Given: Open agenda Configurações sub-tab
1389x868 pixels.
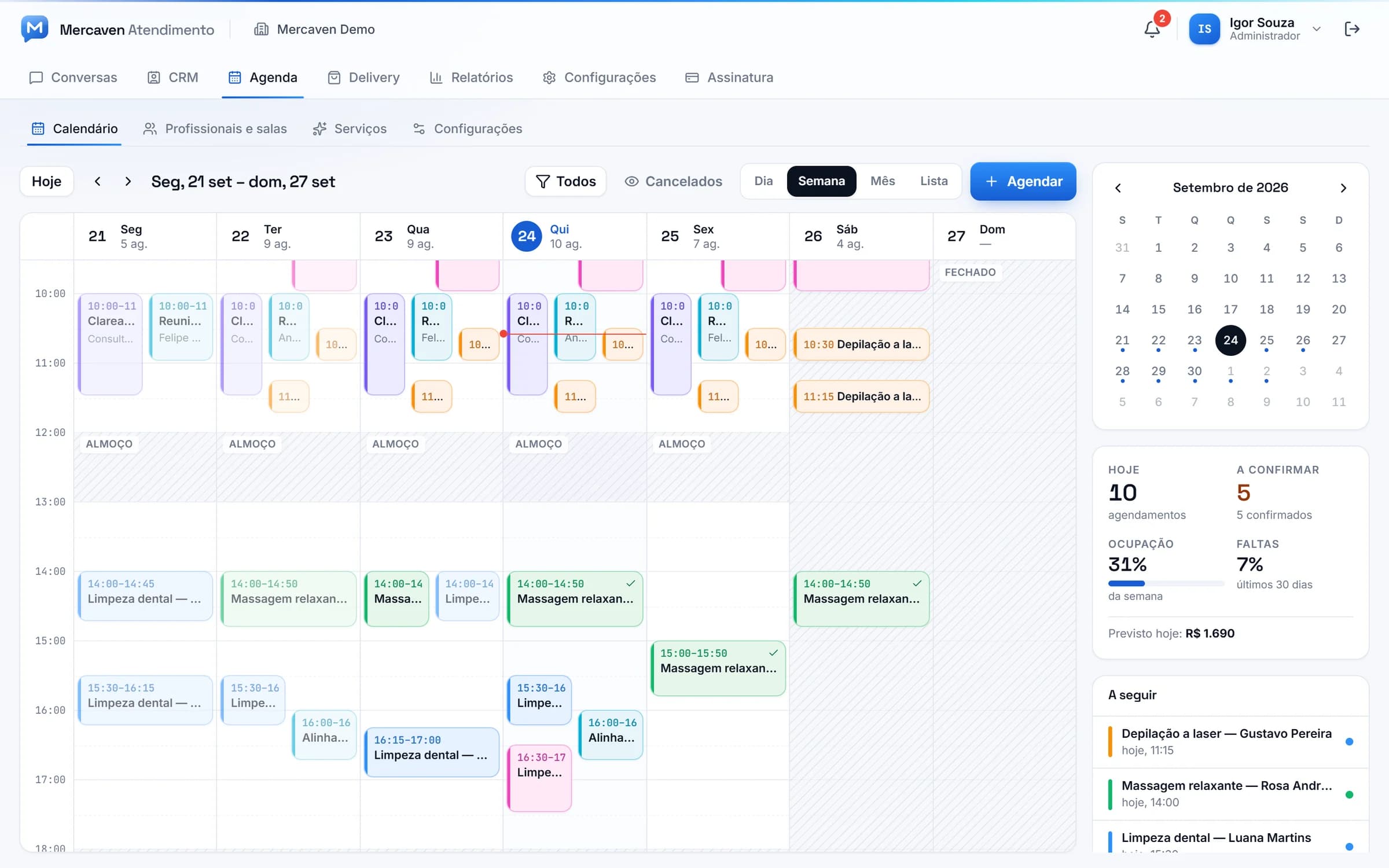Looking at the screenshot, I should coord(468,128).
